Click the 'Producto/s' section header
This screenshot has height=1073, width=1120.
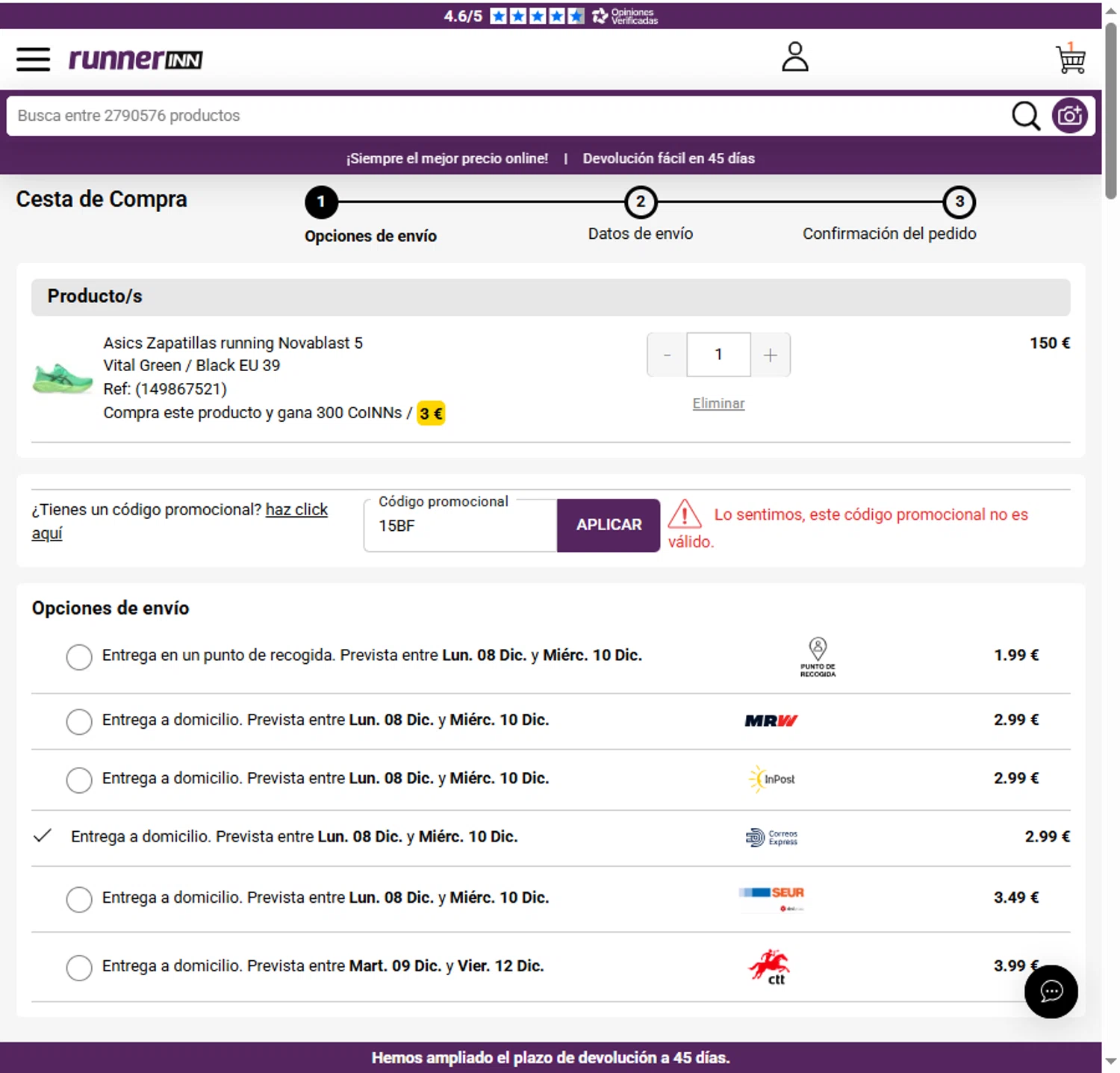(550, 296)
